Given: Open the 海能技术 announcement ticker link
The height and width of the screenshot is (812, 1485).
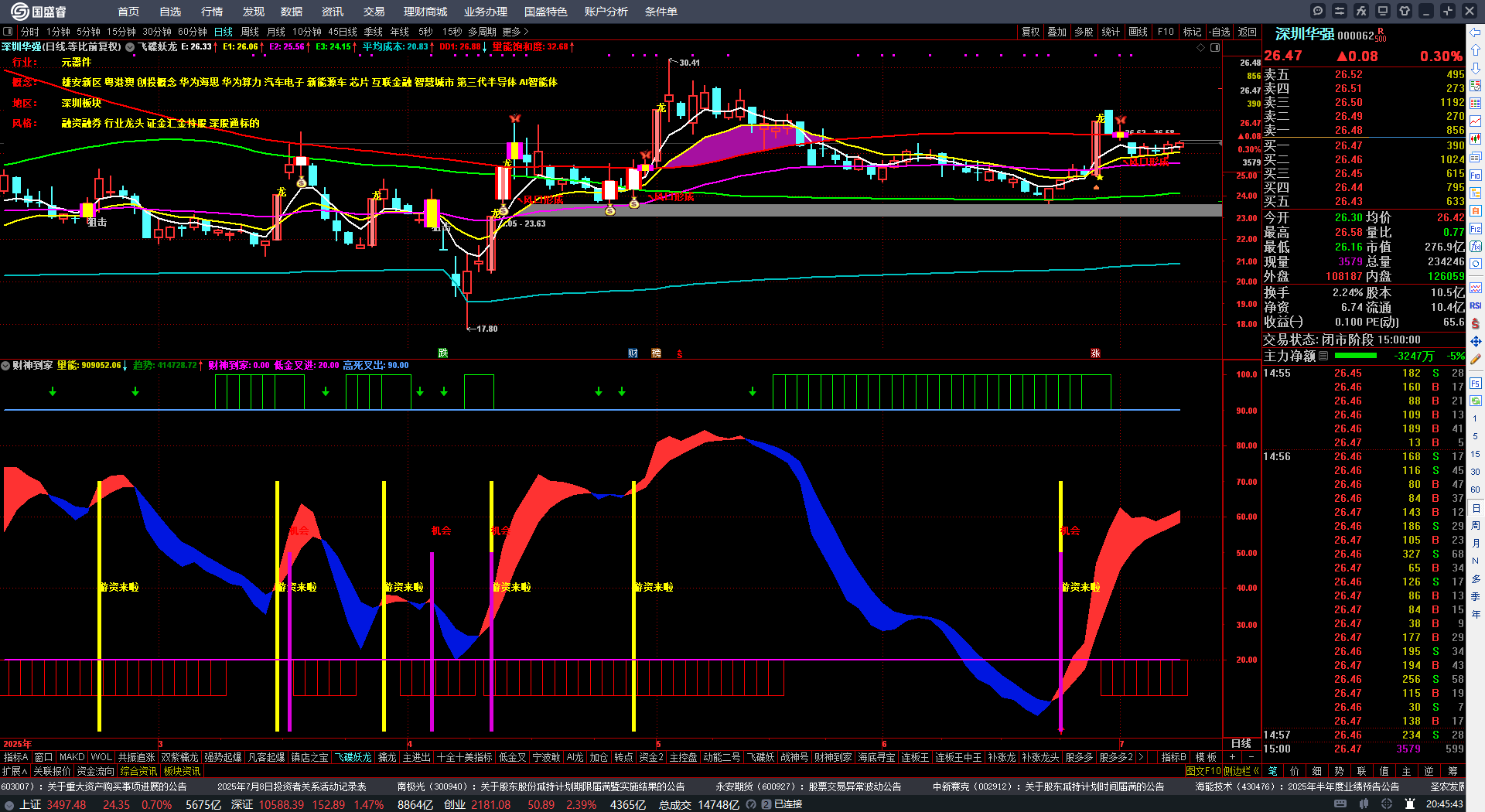Looking at the screenshot, I should click(x=1297, y=786).
